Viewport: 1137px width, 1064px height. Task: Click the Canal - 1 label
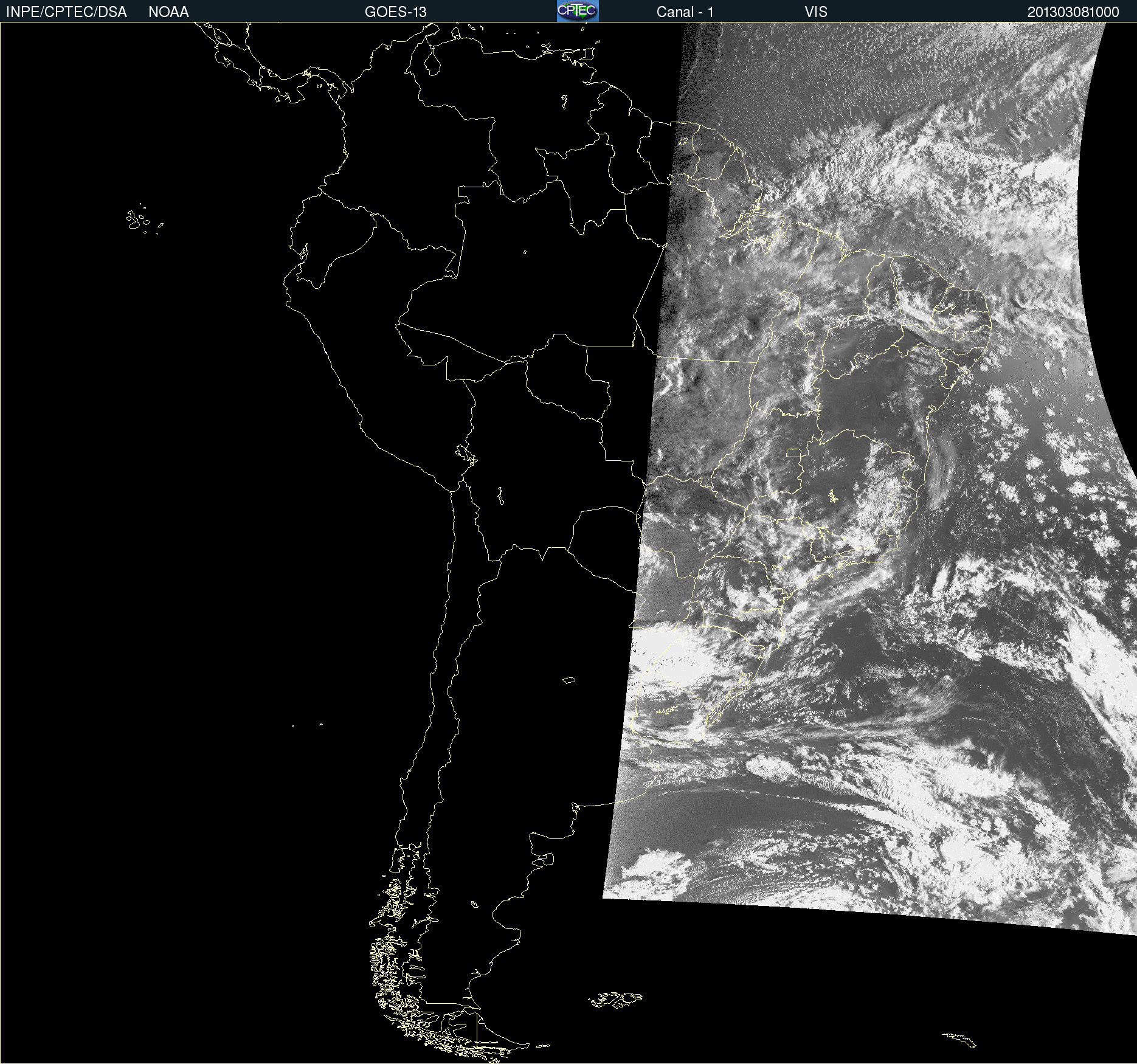tap(685, 12)
